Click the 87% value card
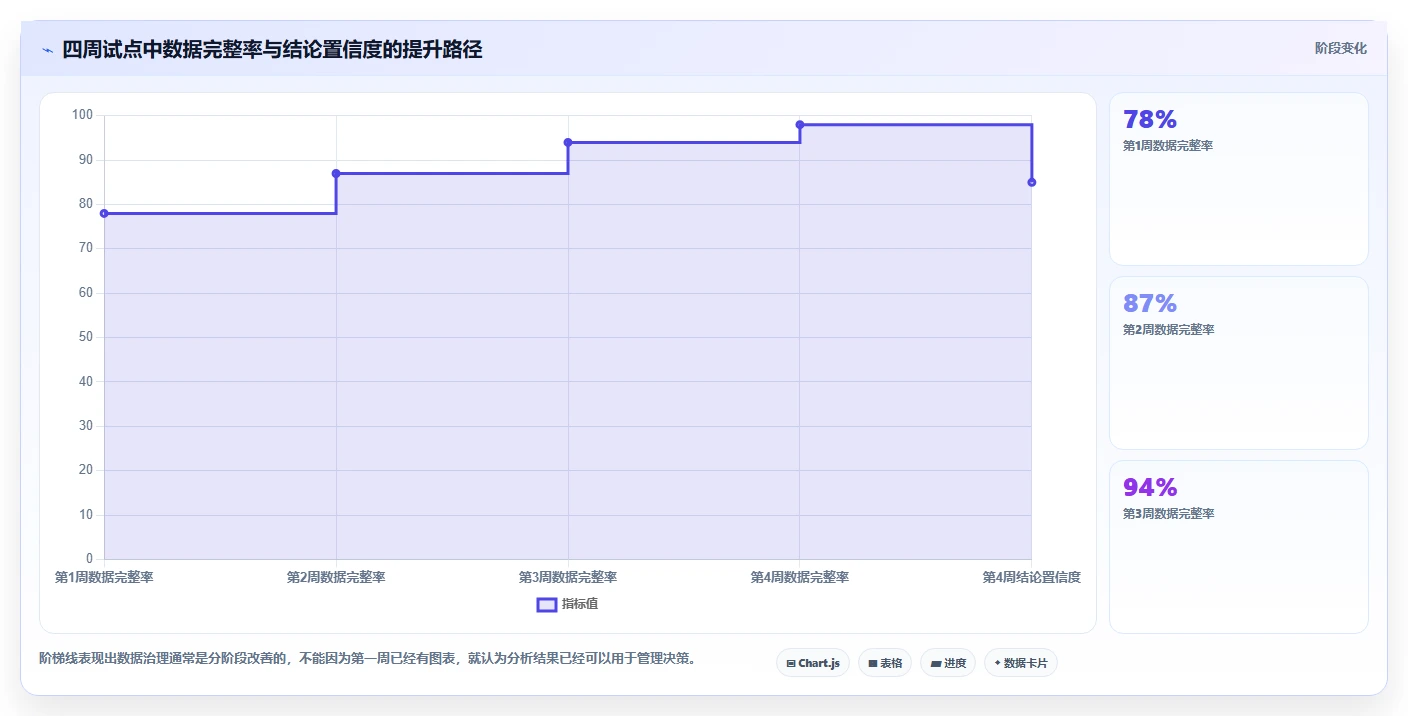1408x716 pixels. tap(1238, 363)
